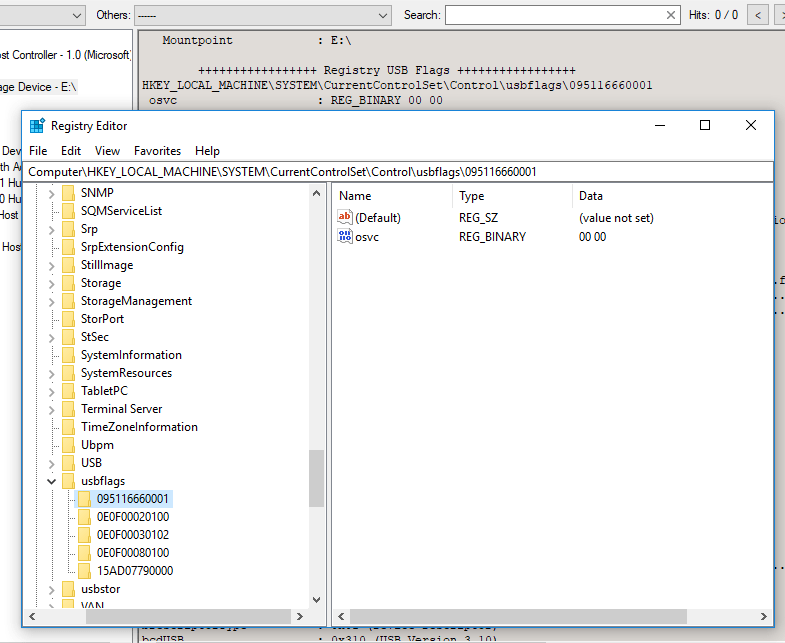Image resolution: width=785 pixels, height=643 pixels.
Task: Select the StorageManagement key label
Action: pos(136,301)
